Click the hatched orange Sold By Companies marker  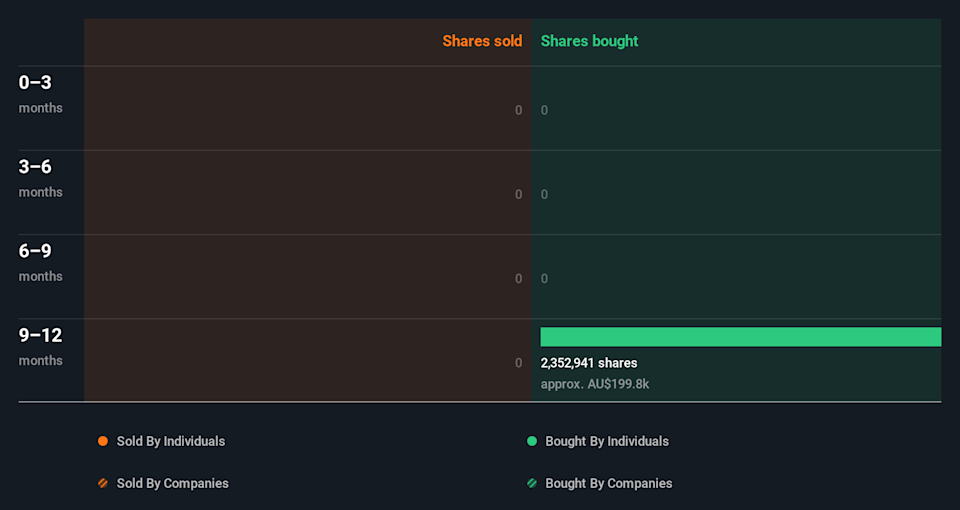tap(103, 483)
